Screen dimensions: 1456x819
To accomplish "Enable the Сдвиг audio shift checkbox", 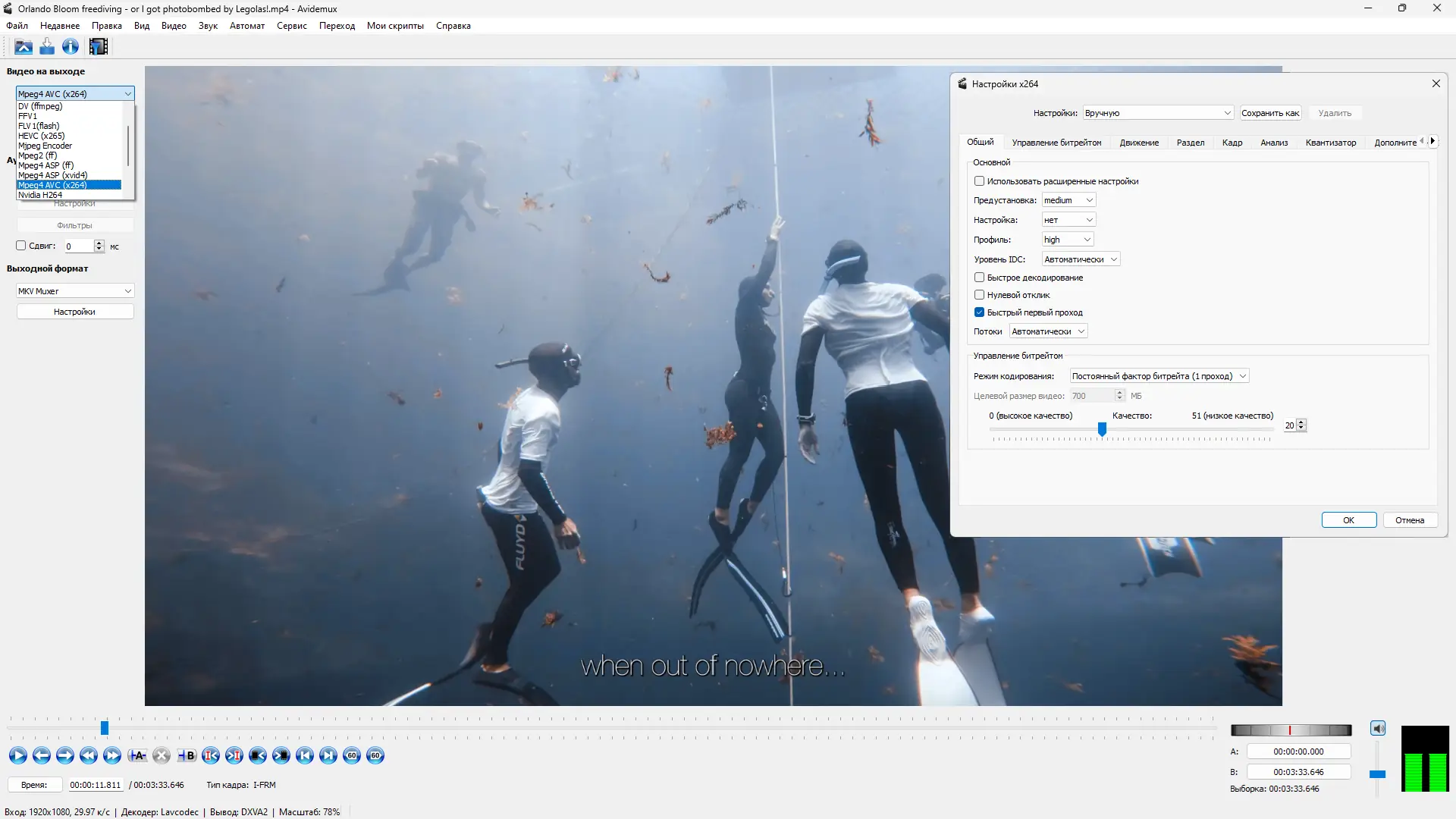I will click(21, 246).
